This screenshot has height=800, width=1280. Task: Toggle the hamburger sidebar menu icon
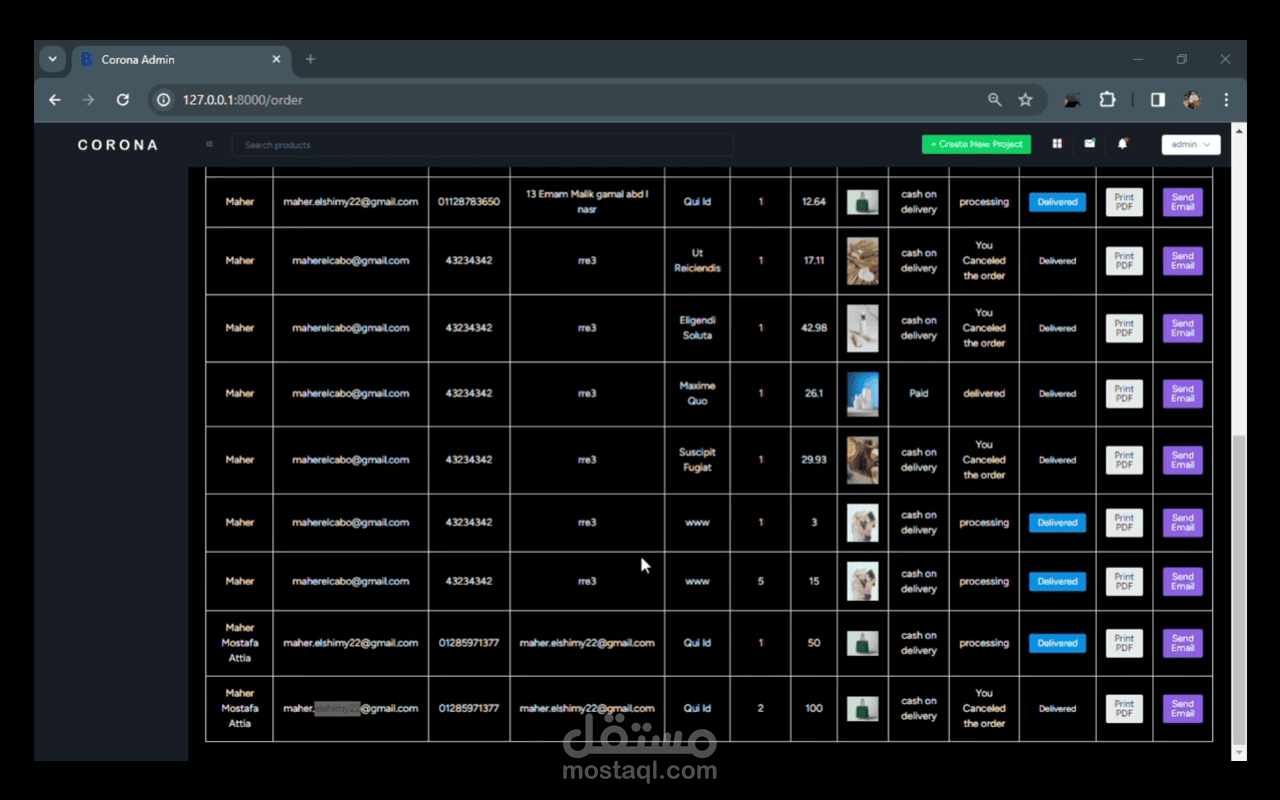209,144
